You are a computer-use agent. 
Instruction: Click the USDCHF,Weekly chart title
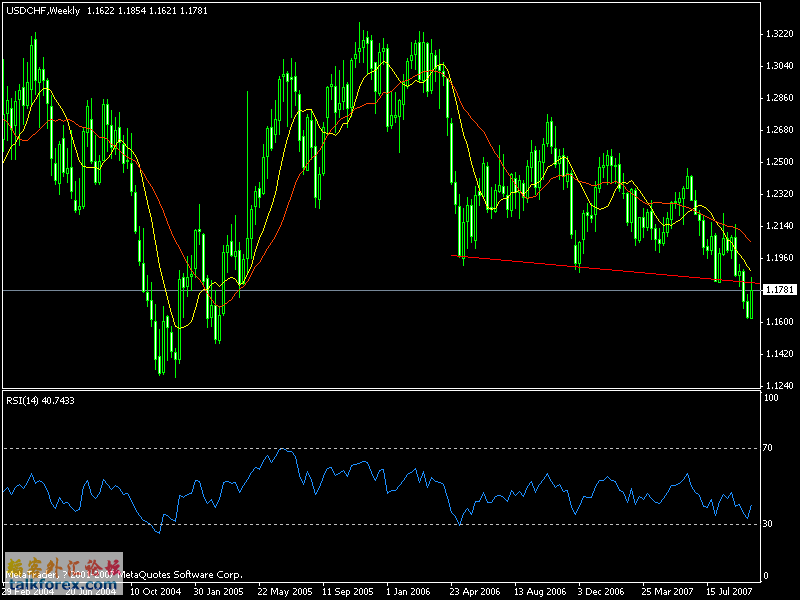pyautogui.click(x=40, y=9)
